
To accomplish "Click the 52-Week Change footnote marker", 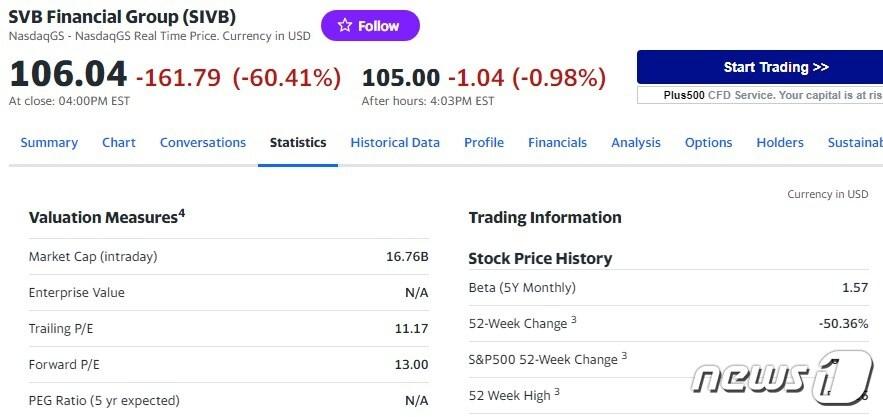I will tap(574, 321).
